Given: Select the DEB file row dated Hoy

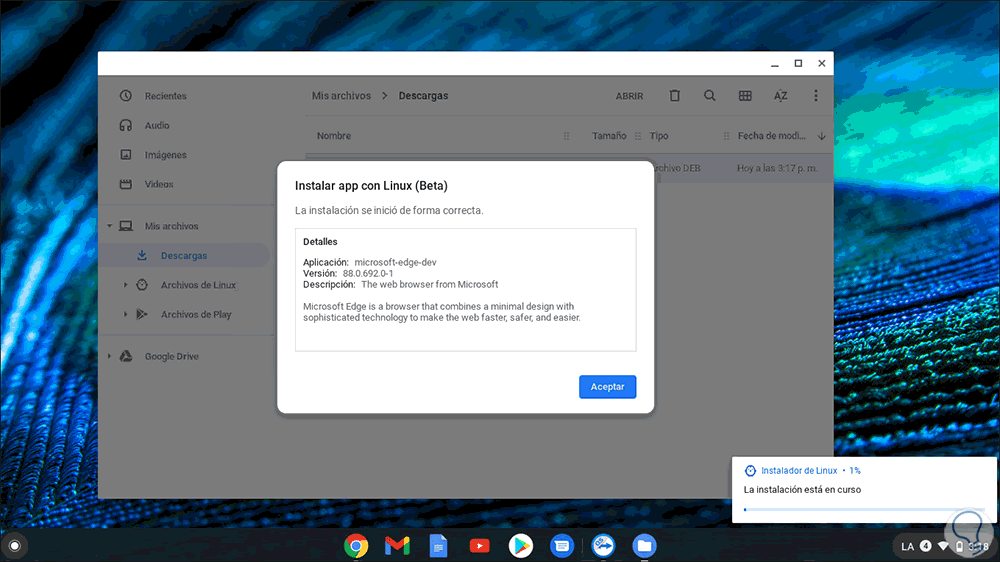Looking at the screenshot, I should 570,168.
